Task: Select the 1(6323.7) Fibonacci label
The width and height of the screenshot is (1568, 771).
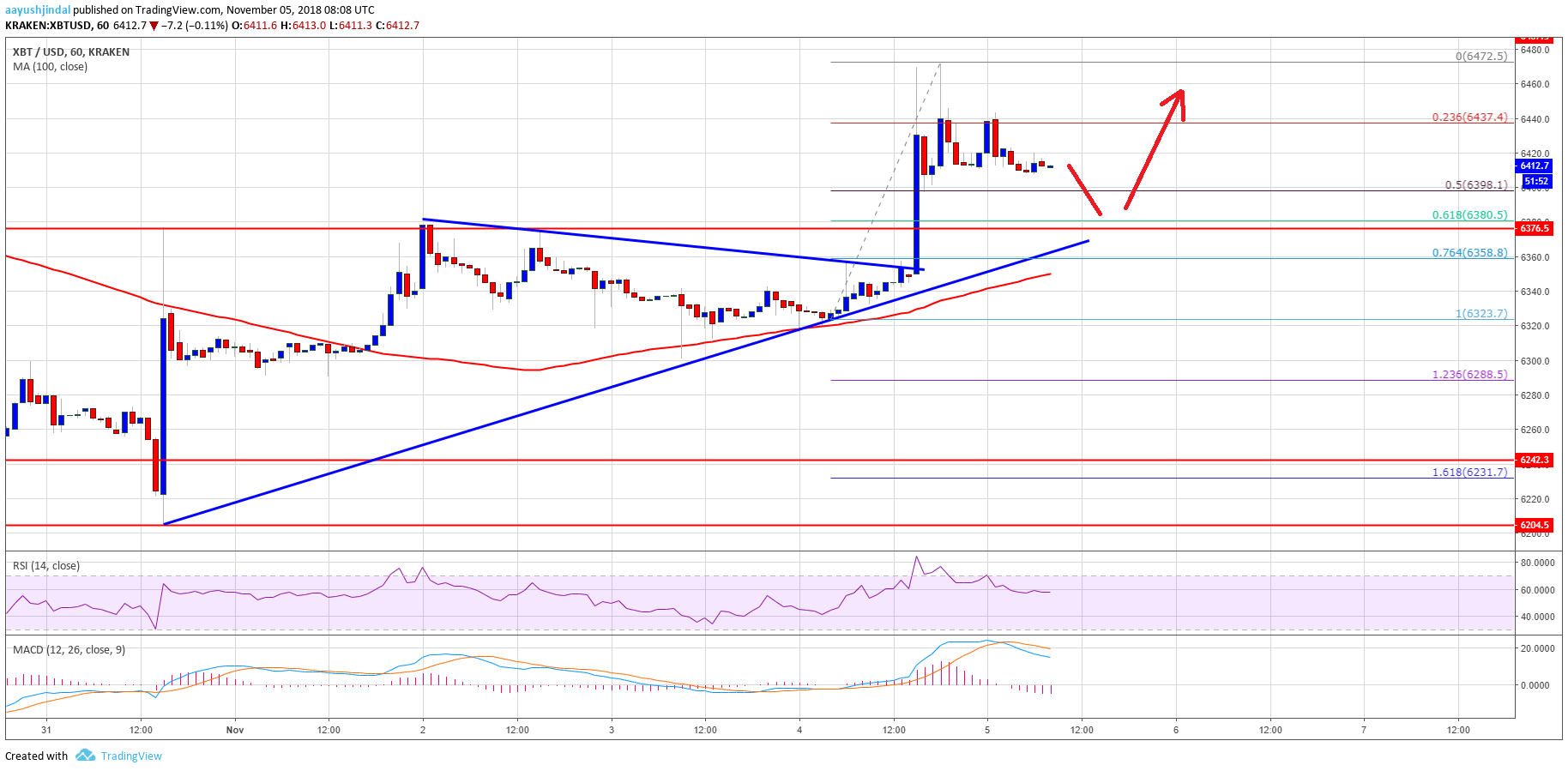Action: point(1481,314)
